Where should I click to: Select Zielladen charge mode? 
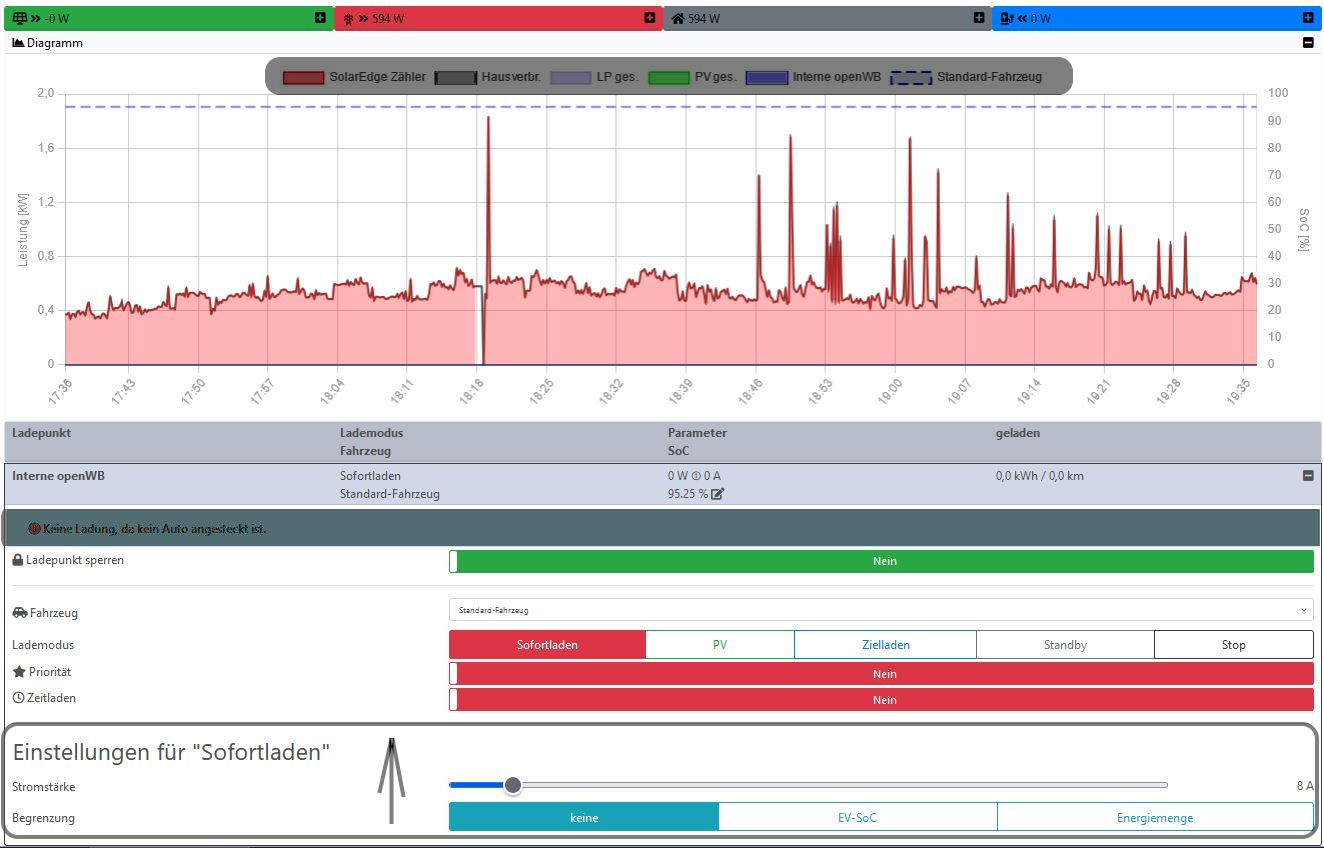click(885, 645)
